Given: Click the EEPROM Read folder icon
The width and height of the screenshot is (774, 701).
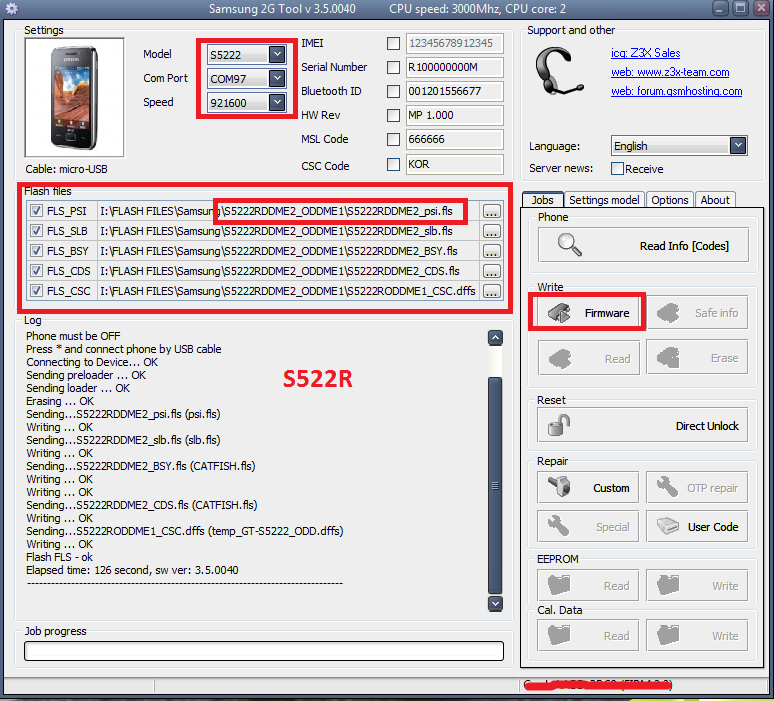Looking at the screenshot, I should click(x=559, y=585).
